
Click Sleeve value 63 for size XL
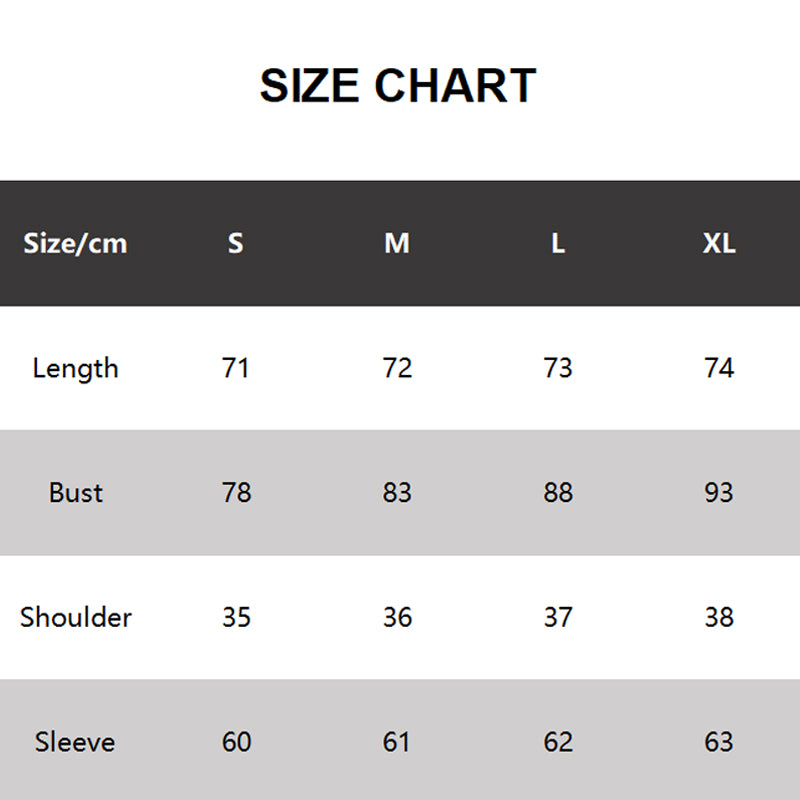(x=719, y=742)
